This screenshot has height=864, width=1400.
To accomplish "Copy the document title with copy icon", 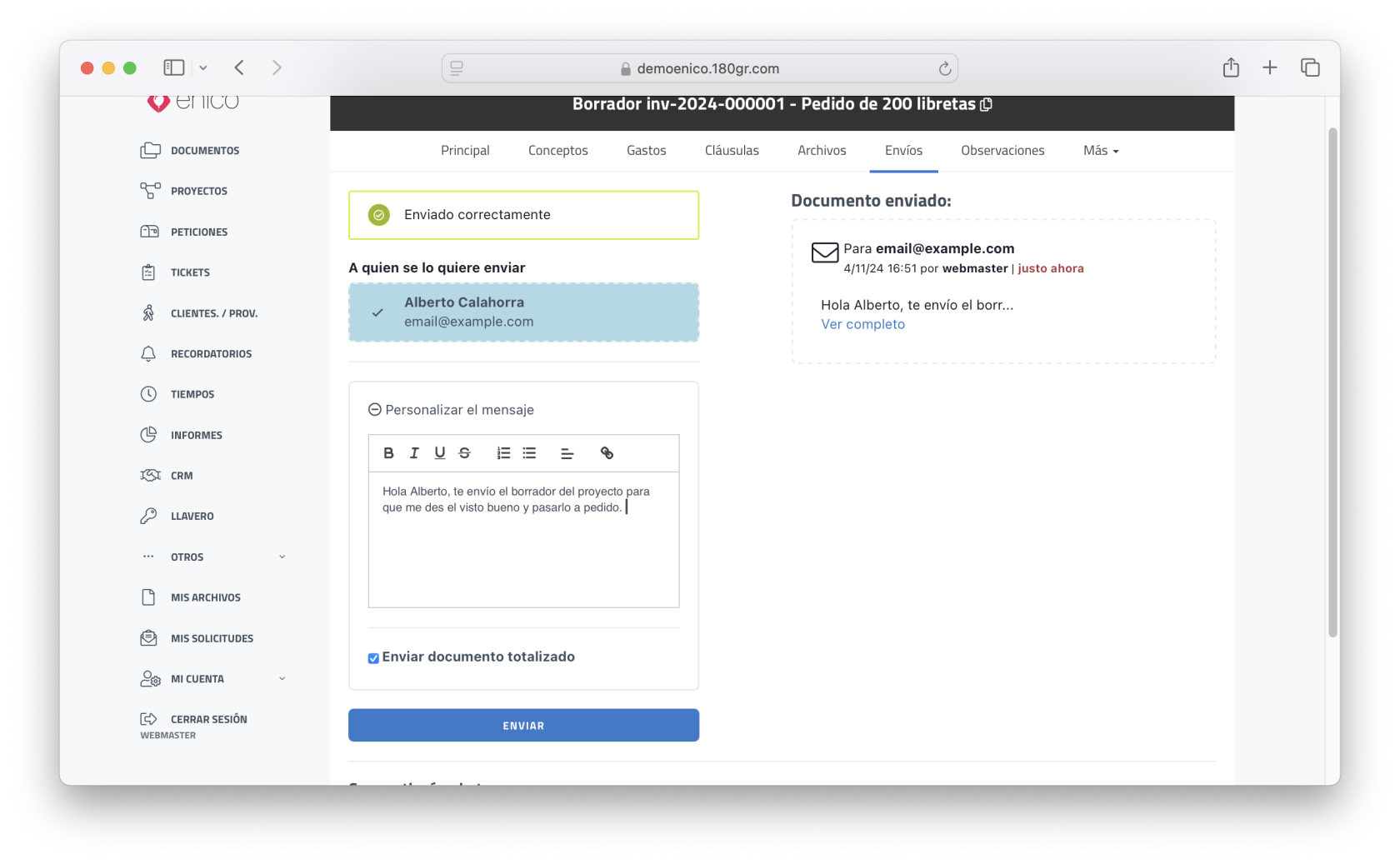I will [987, 104].
